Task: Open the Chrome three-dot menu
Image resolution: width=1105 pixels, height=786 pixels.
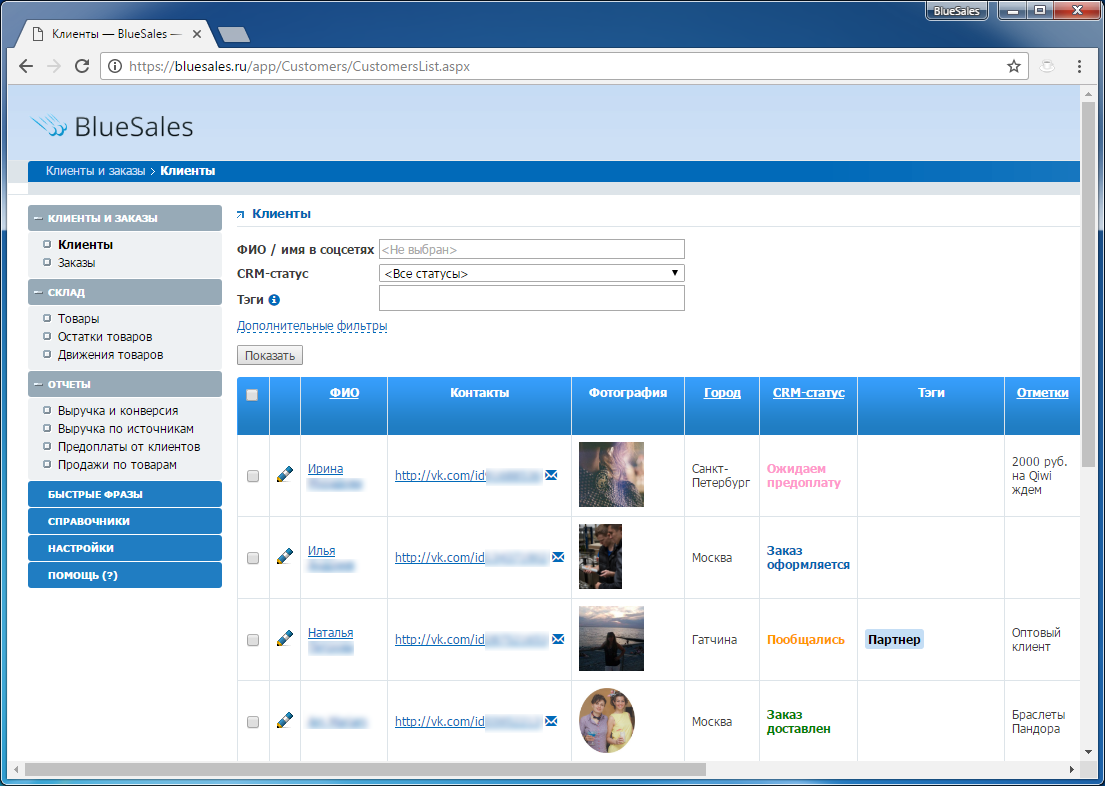Action: (1080, 66)
